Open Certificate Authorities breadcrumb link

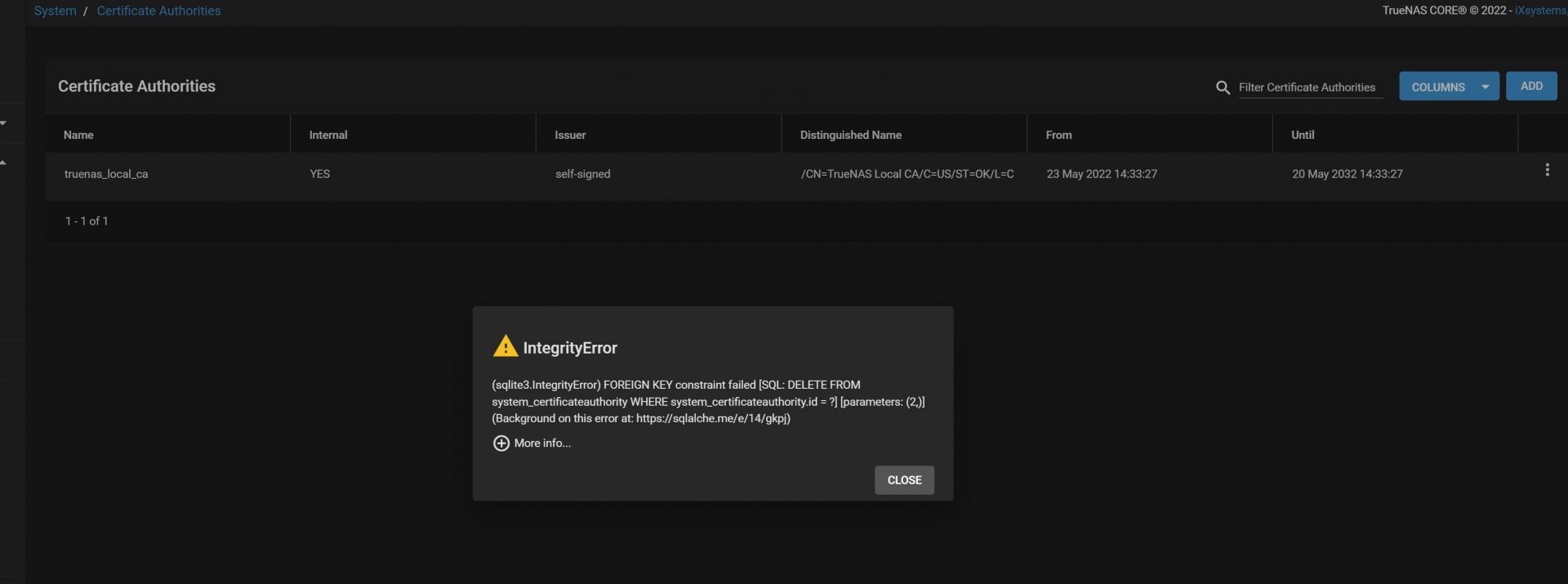coord(158,11)
